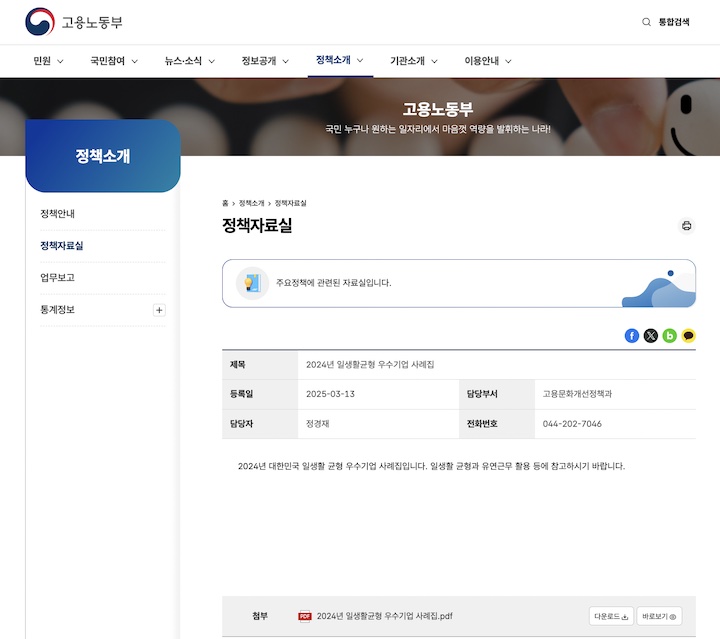
Task: Click the banner slogan 국민 누구나 원하는 일자리
Action: pos(438,129)
